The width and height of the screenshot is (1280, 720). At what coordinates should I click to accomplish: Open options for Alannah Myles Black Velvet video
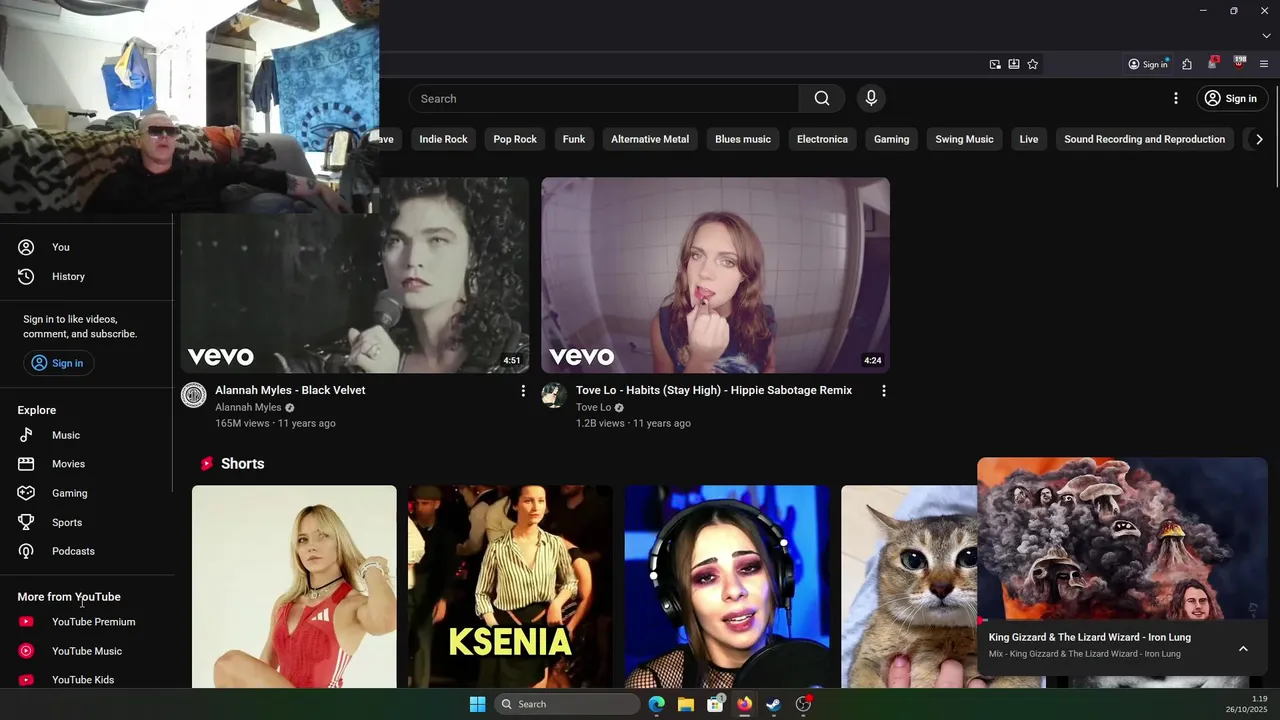pyautogui.click(x=523, y=391)
